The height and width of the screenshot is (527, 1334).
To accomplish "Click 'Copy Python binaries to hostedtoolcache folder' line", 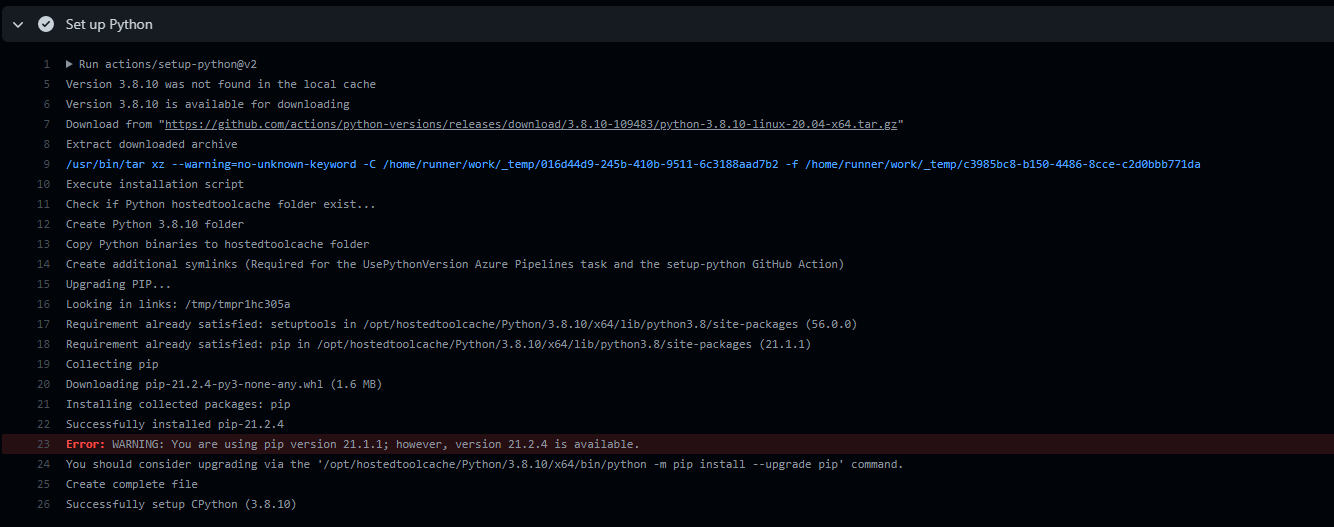I will click(x=218, y=244).
